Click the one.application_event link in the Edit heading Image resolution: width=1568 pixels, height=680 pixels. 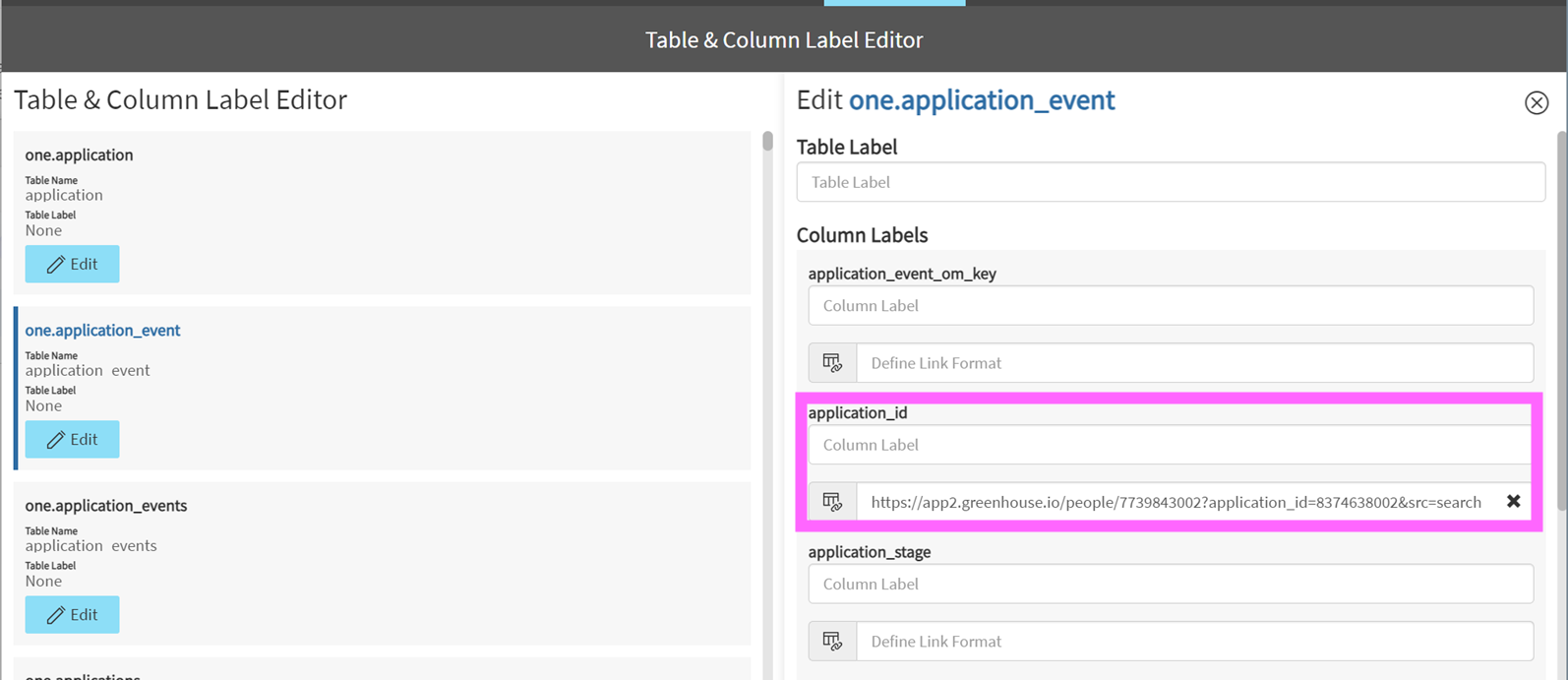pyautogui.click(x=982, y=99)
